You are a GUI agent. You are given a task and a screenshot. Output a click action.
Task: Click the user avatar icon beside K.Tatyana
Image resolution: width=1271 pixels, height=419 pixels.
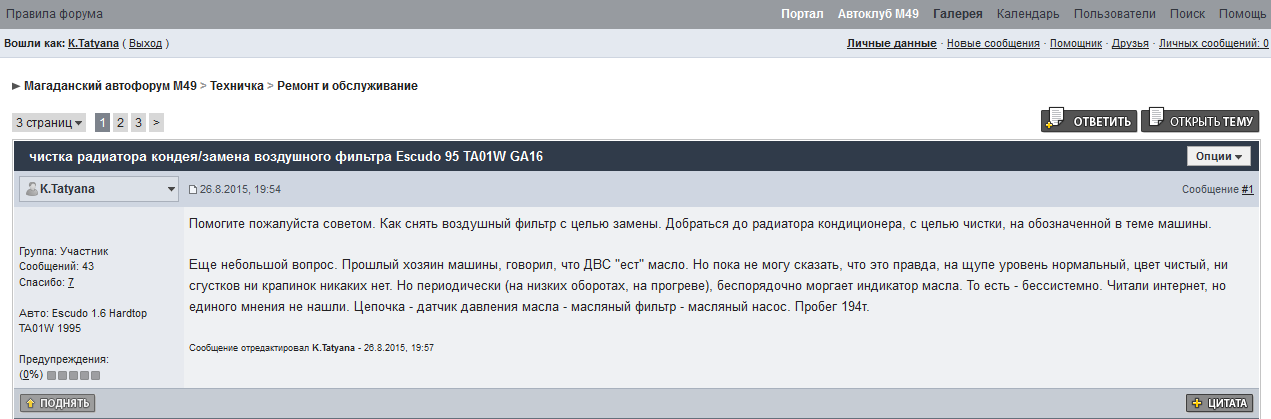point(32,189)
